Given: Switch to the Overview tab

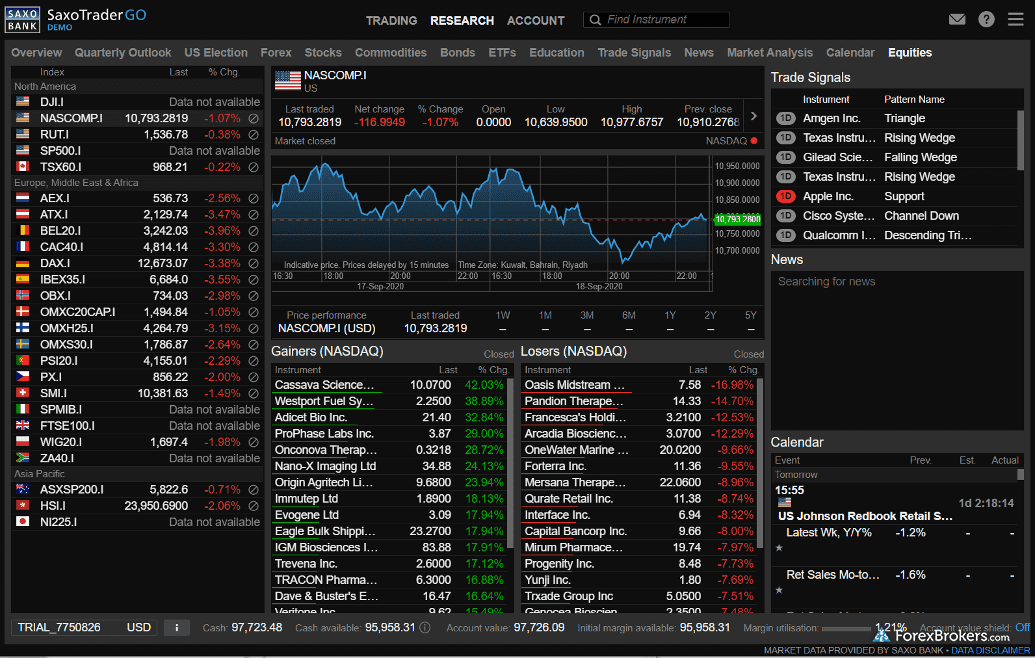Looking at the screenshot, I should [36, 53].
